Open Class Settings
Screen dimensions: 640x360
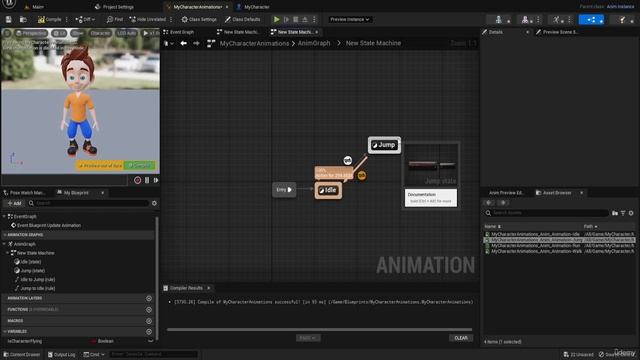tap(199, 19)
